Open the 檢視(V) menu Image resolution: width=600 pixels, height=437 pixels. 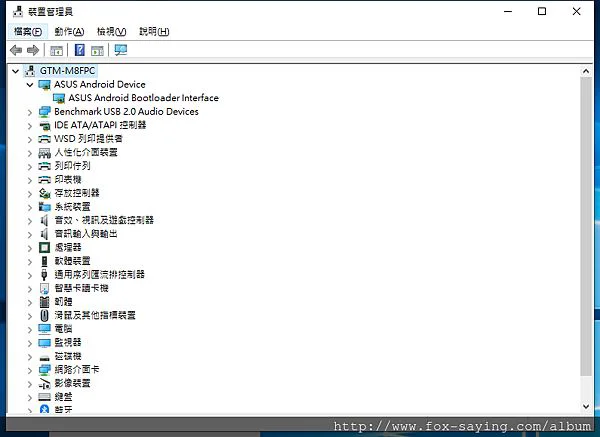[111, 31]
